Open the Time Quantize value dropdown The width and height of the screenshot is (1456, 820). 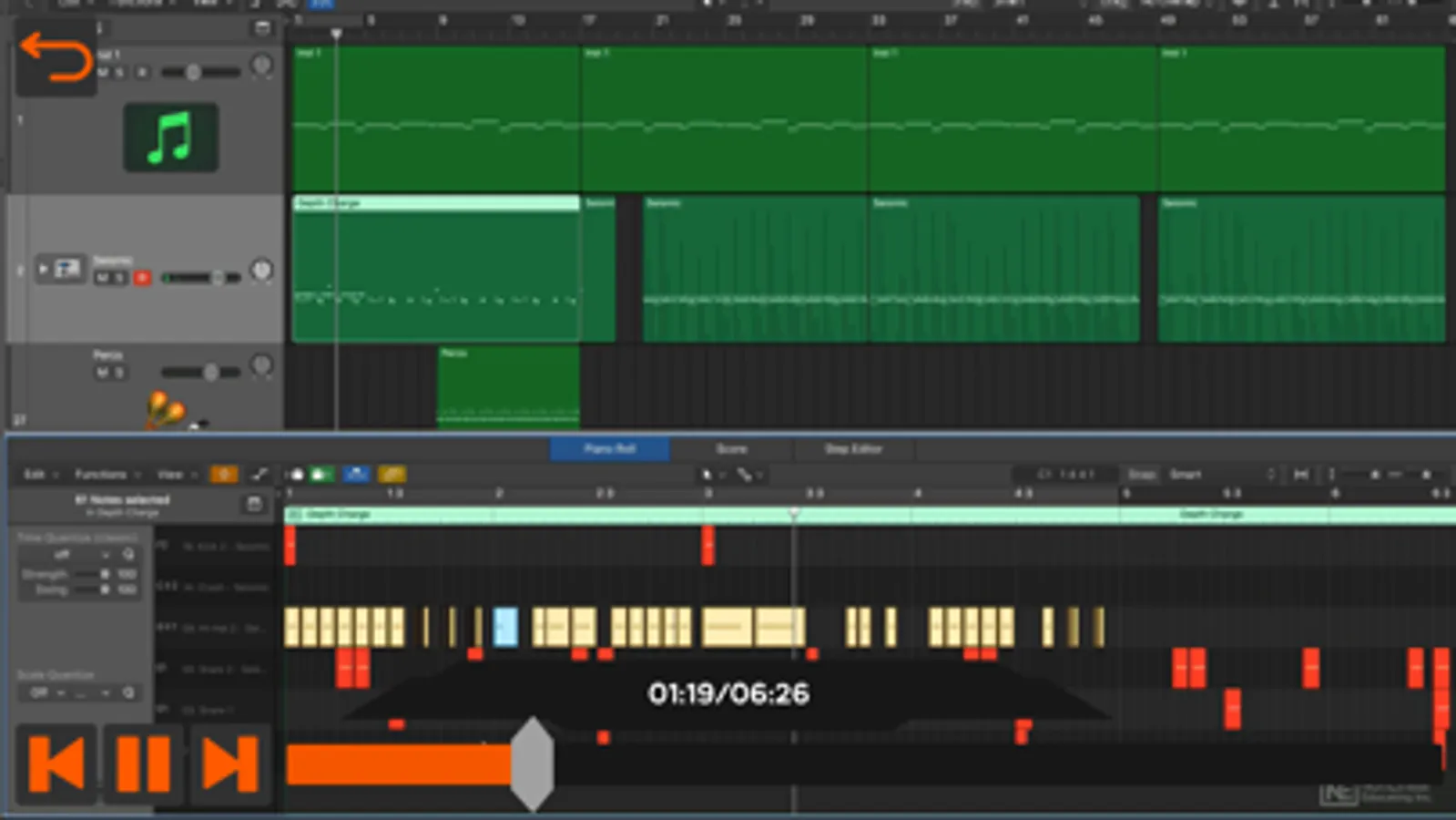click(68, 554)
